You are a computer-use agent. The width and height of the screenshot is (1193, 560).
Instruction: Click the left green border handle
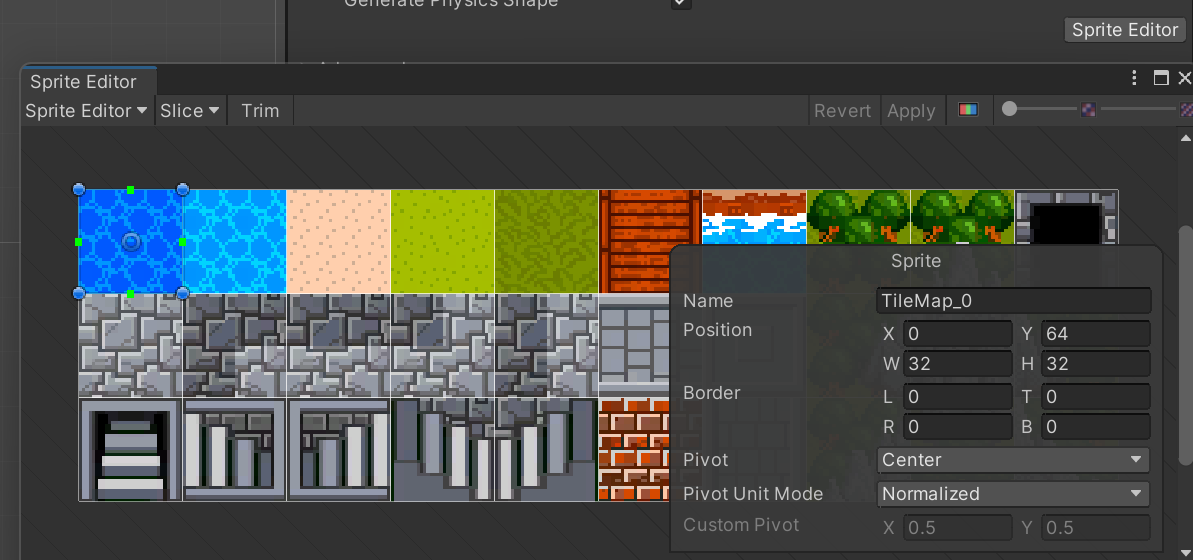[x=78, y=242]
